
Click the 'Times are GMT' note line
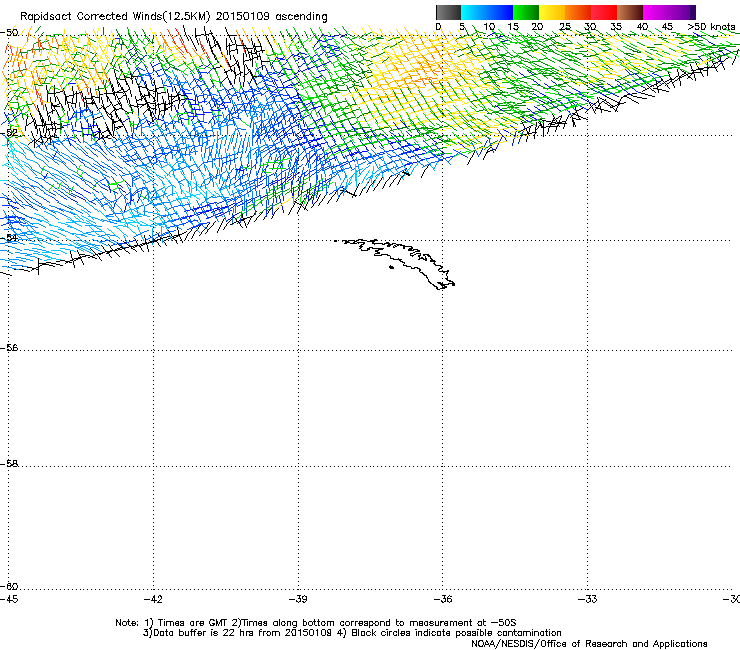(316, 623)
